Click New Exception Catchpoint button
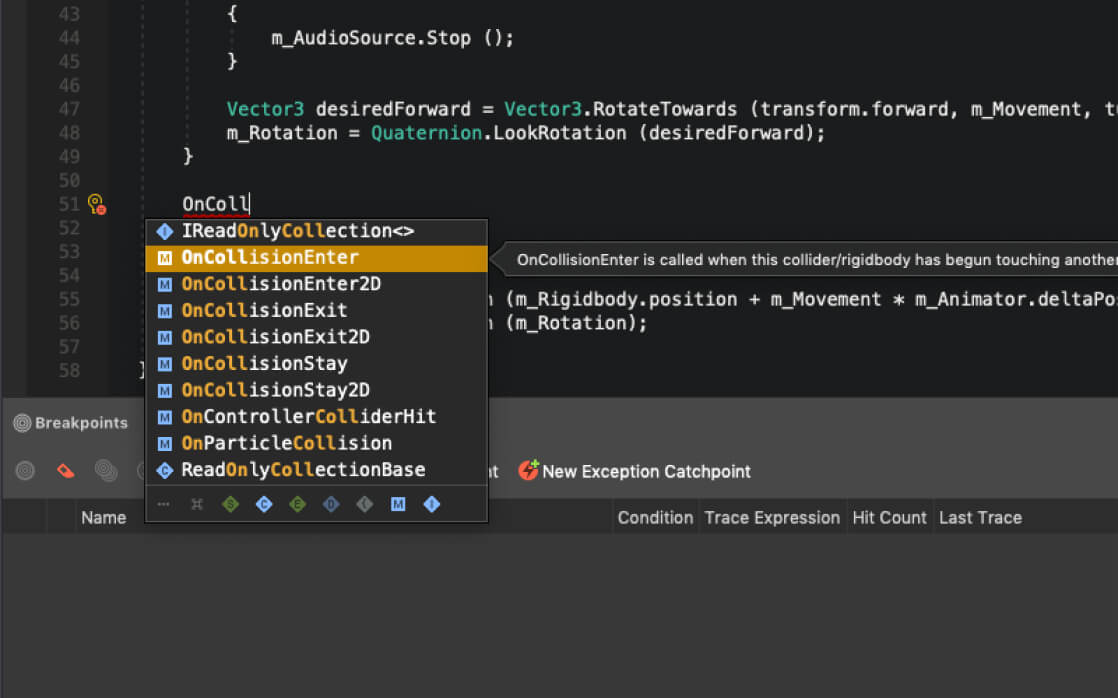 [634, 471]
